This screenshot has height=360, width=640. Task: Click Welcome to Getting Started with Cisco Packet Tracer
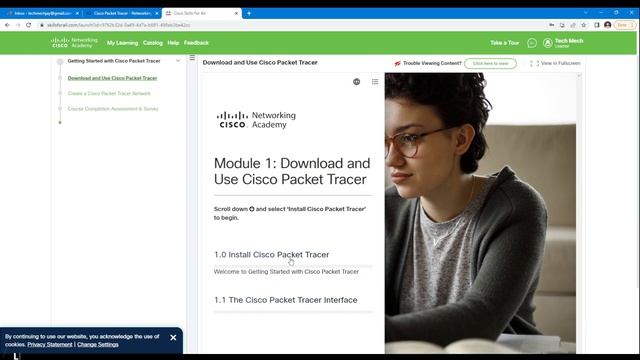pos(286,271)
